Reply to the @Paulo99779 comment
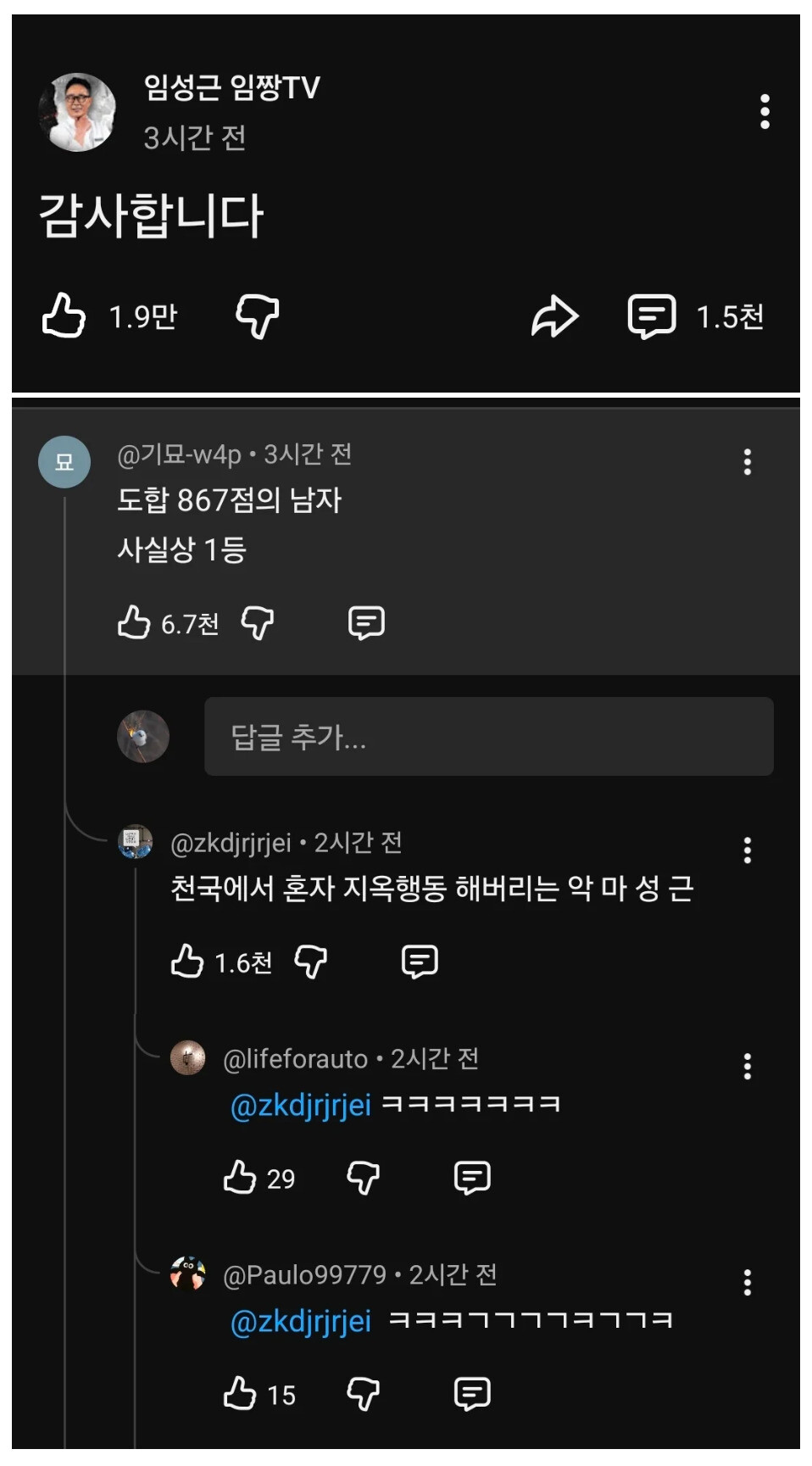The height and width of the screenshot is (1466, 812). 472,1393
